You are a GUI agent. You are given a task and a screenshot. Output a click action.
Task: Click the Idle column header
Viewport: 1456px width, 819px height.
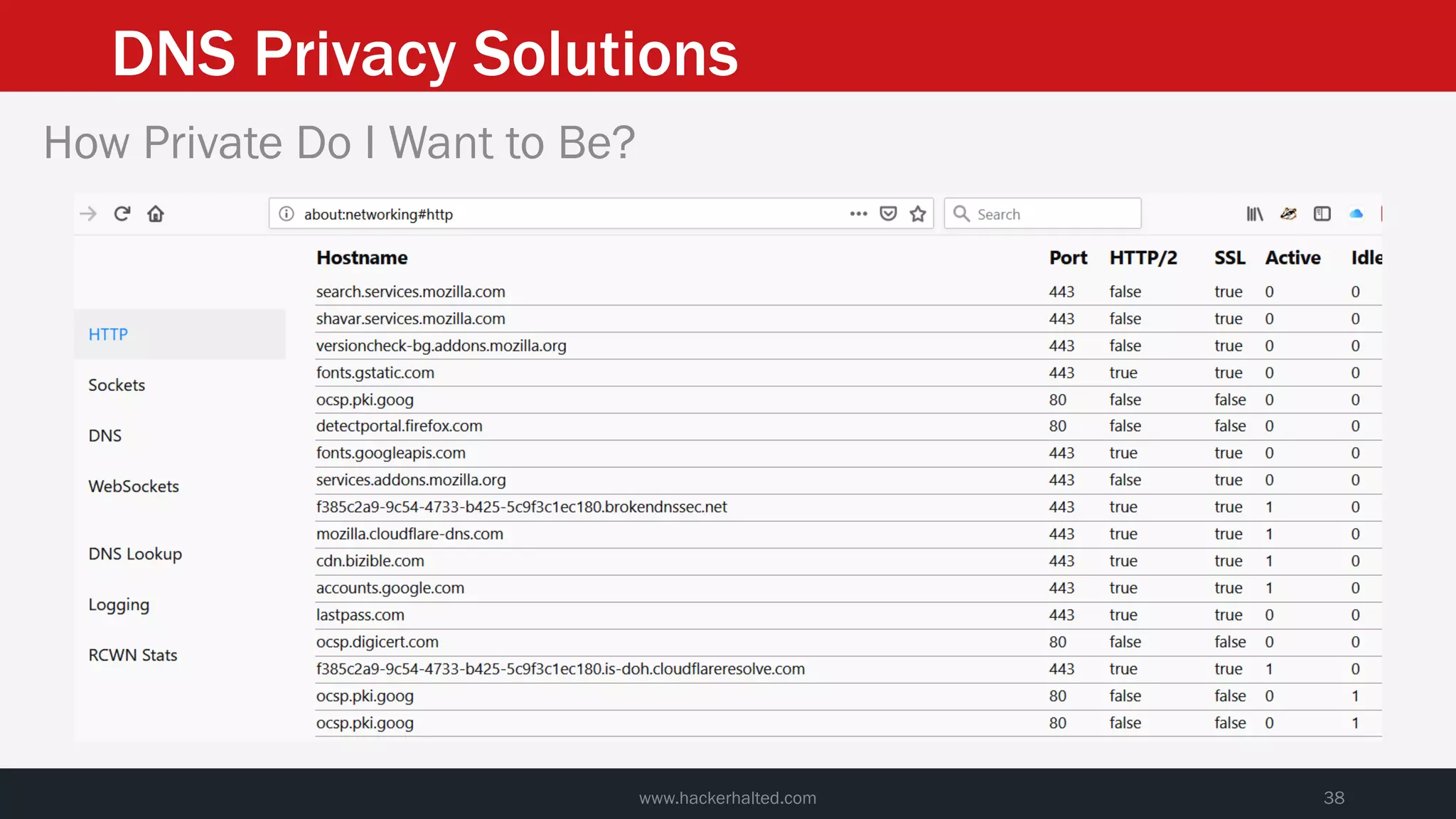coord(1366,258)
